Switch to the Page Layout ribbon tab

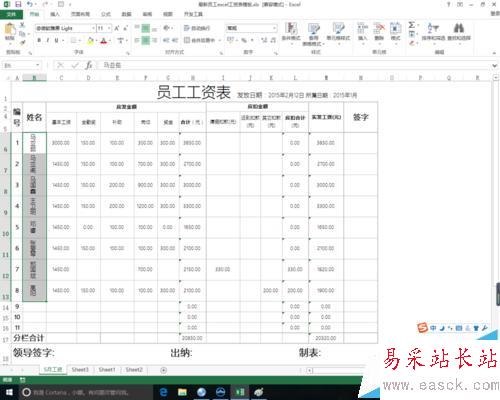point(80,14)
